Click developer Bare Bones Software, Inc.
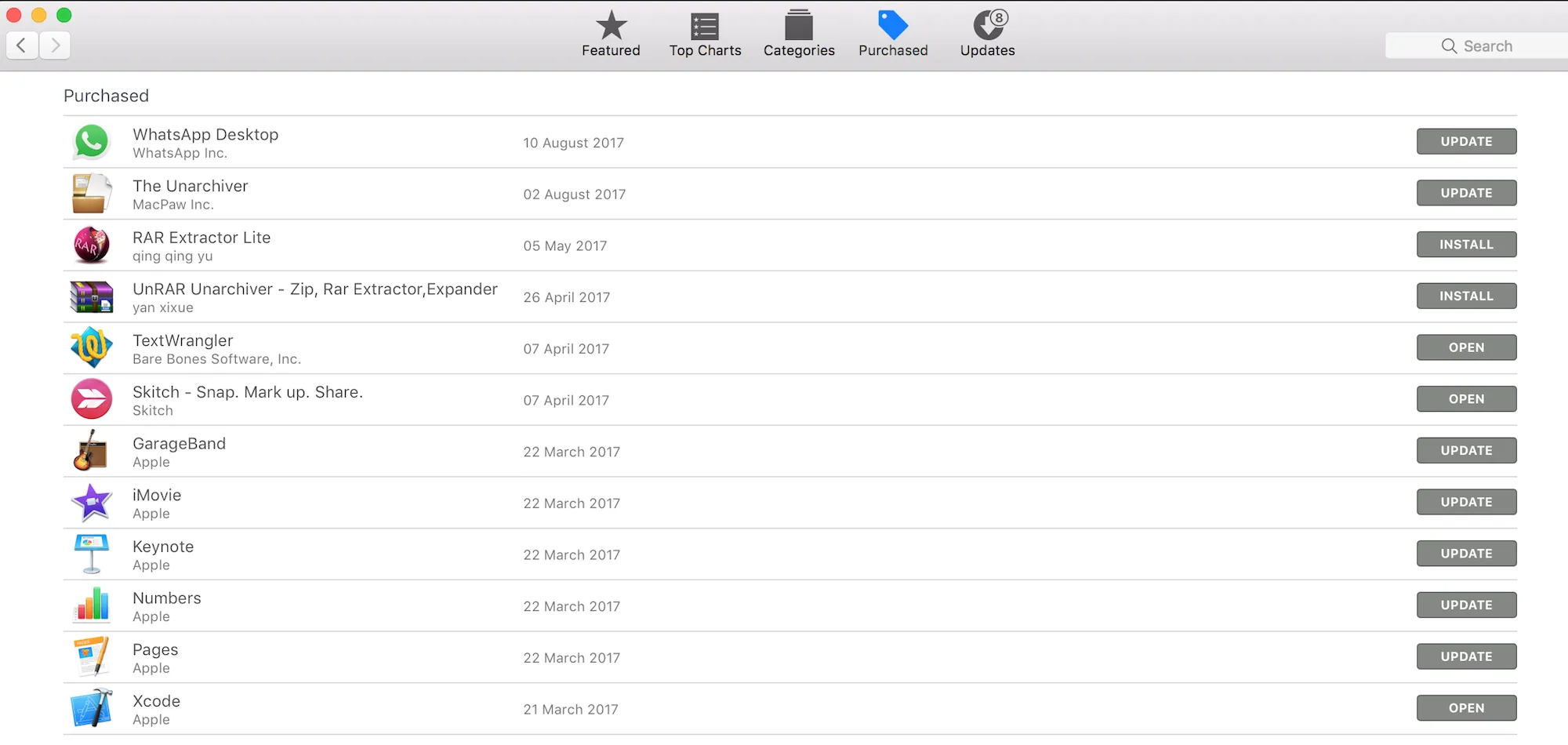The width and height of the screenshot is (1568, 745). [216, 359]
